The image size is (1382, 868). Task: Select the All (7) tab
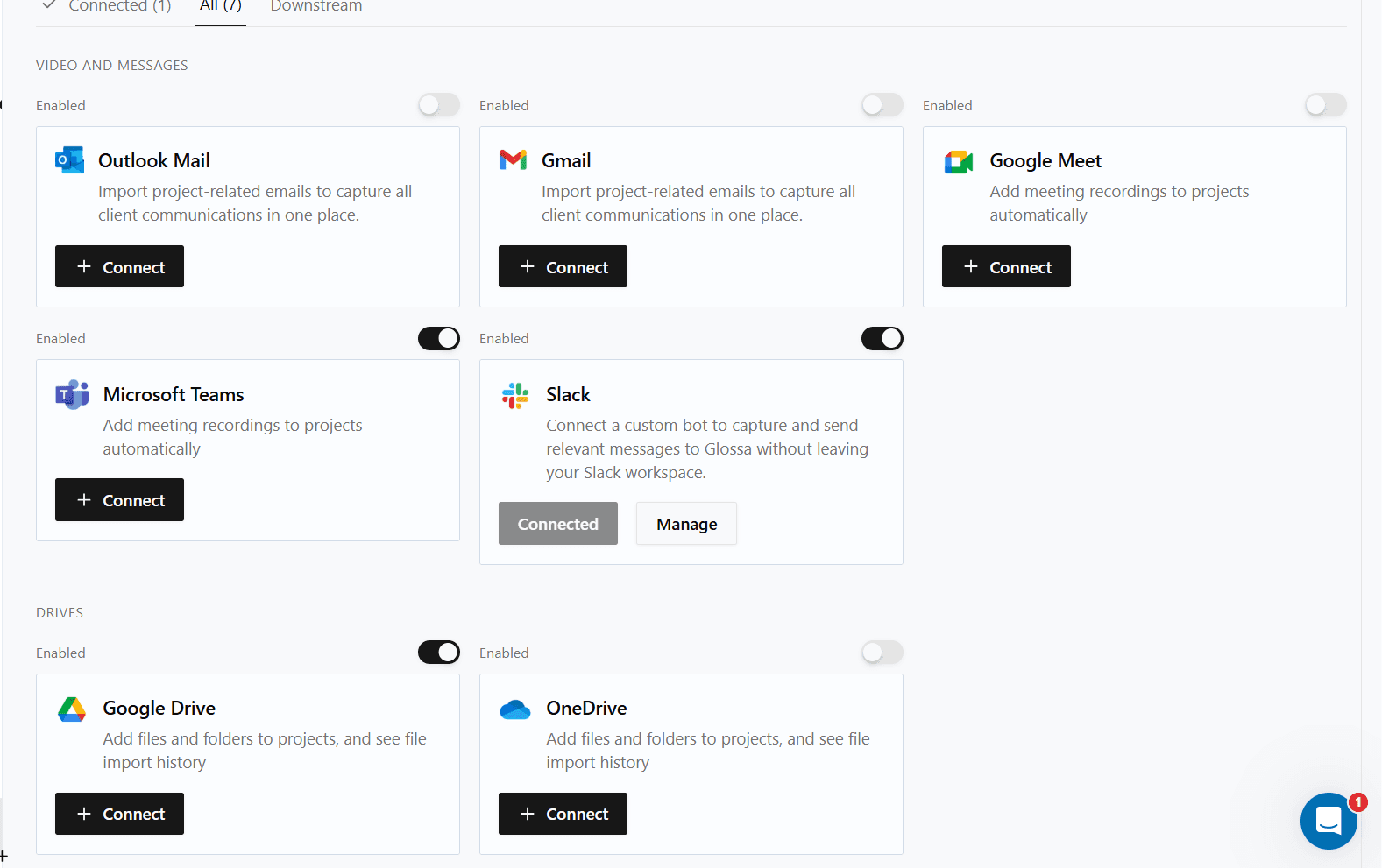(x=221, y=7)
